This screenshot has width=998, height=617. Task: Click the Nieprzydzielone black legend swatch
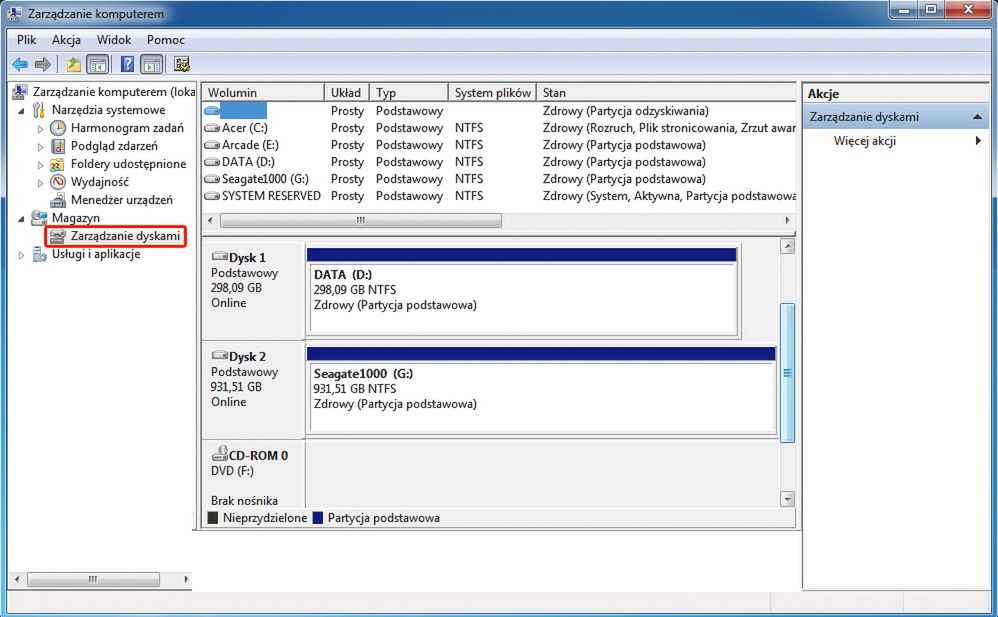[213, 518]
